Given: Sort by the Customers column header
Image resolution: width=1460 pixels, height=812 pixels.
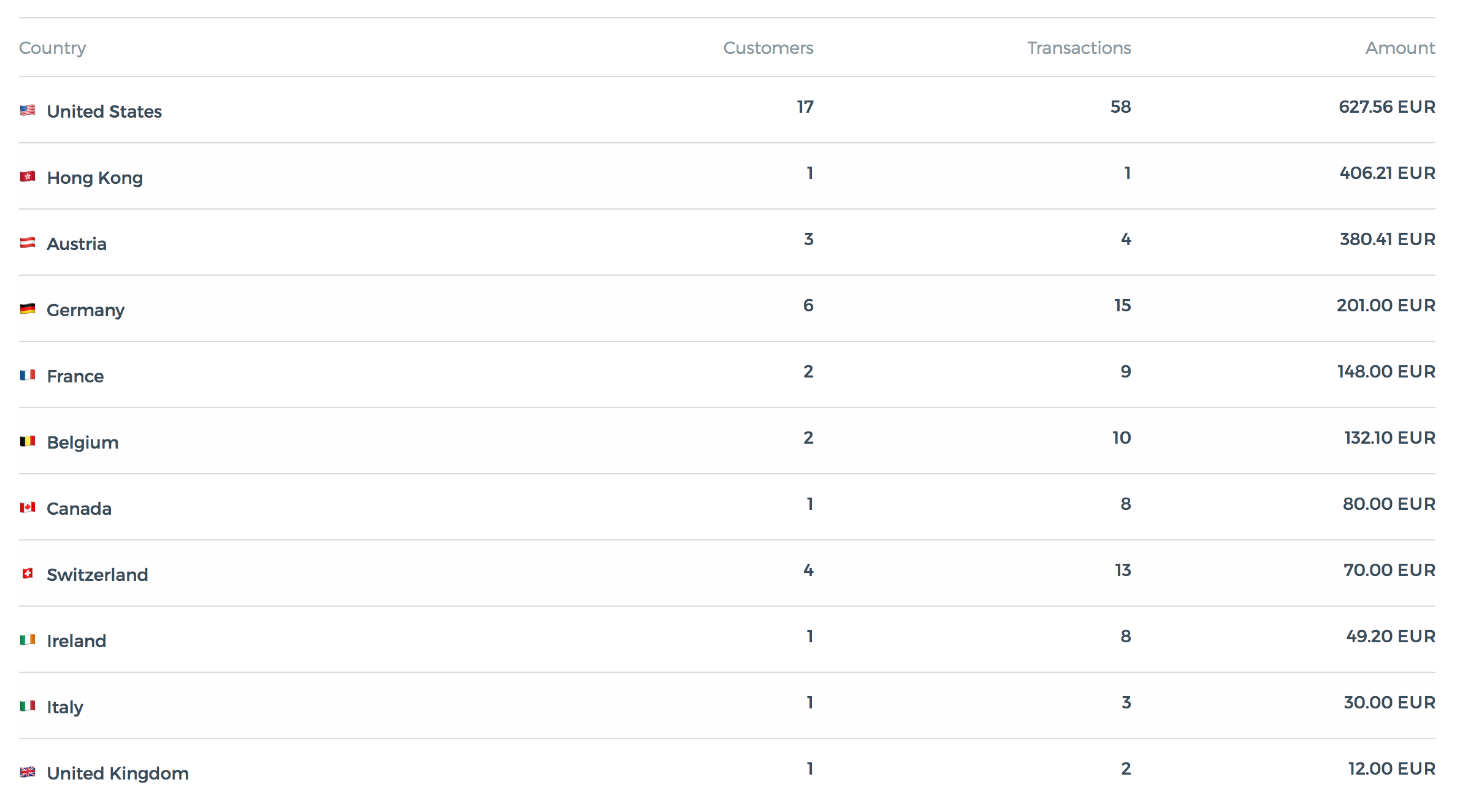Looking at the screenshot, I should [768, 48].
